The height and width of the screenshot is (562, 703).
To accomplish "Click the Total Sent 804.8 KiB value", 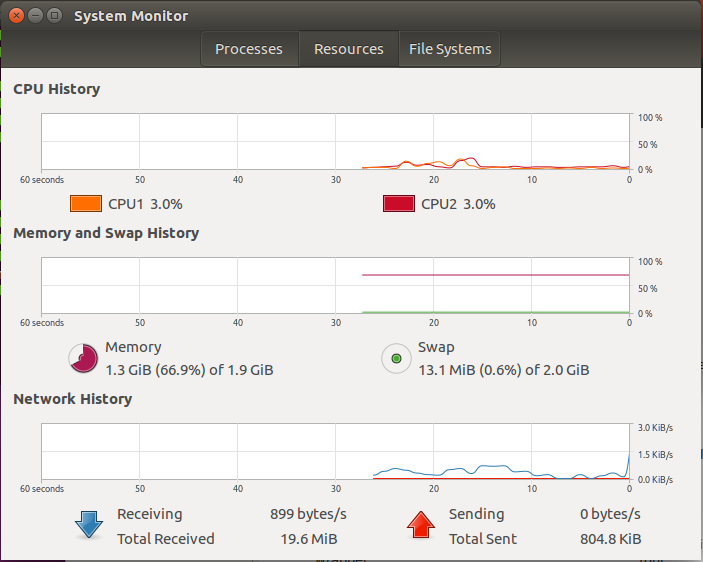I will coord(611,539).
